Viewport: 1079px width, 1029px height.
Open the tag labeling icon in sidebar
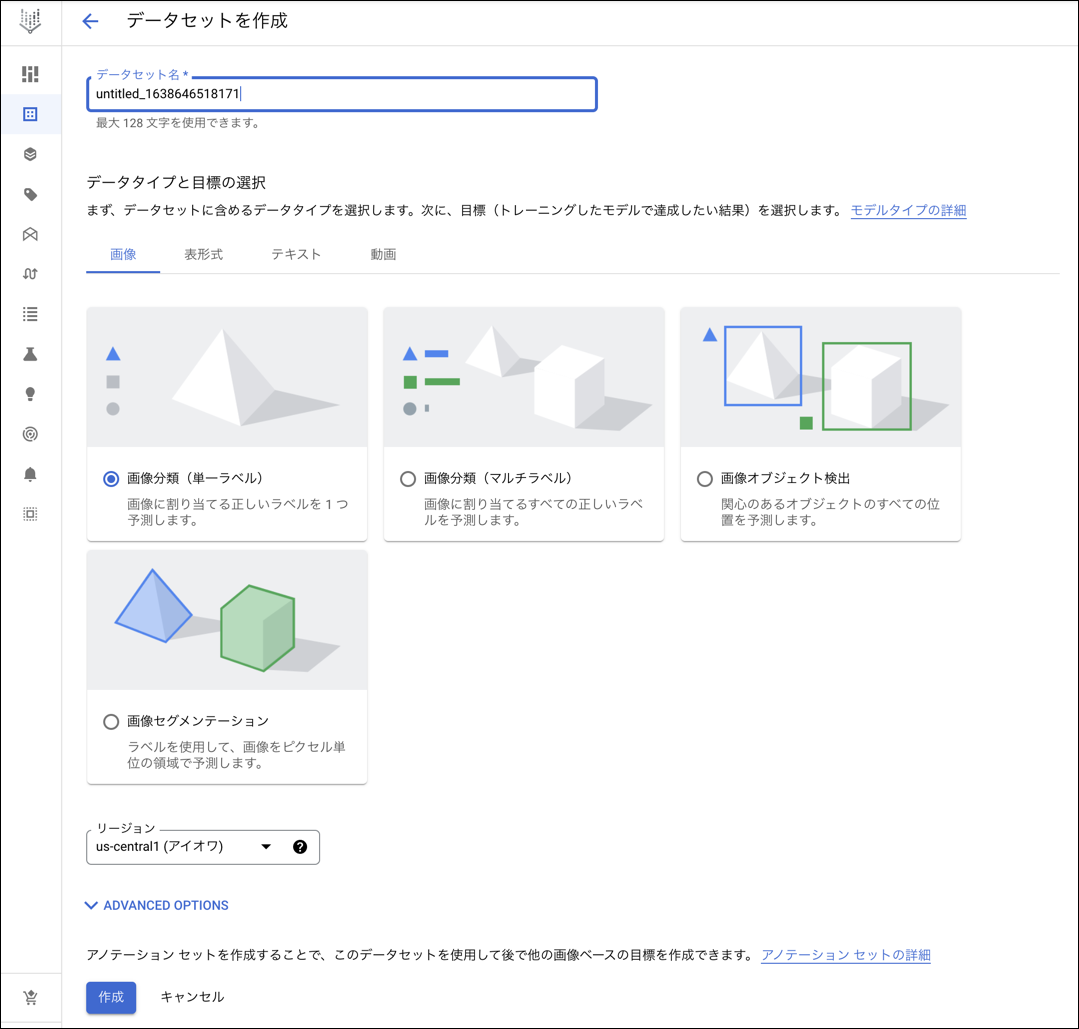click(30, 195)
